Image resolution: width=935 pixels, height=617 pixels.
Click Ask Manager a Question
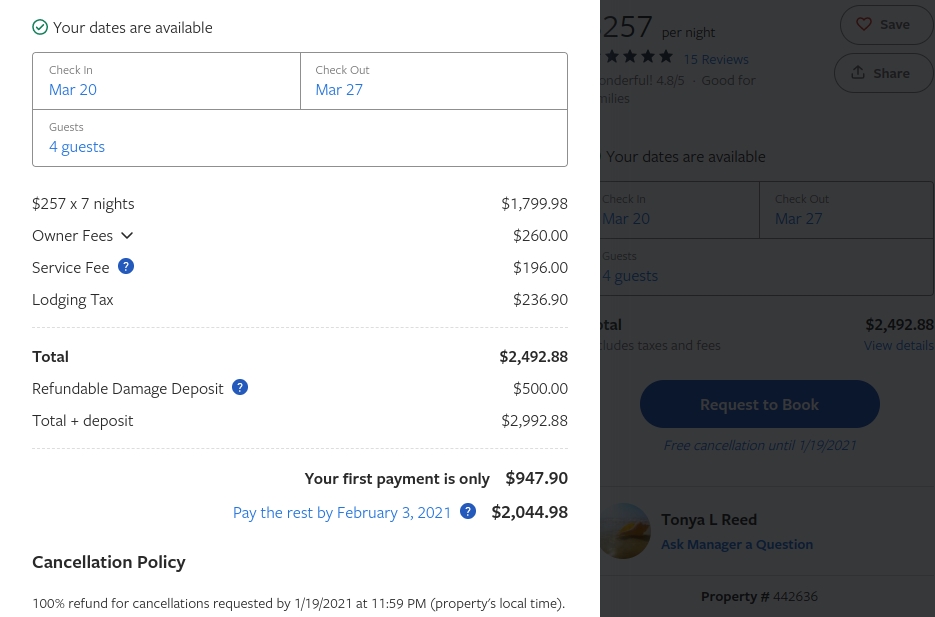tap(736, 544)
